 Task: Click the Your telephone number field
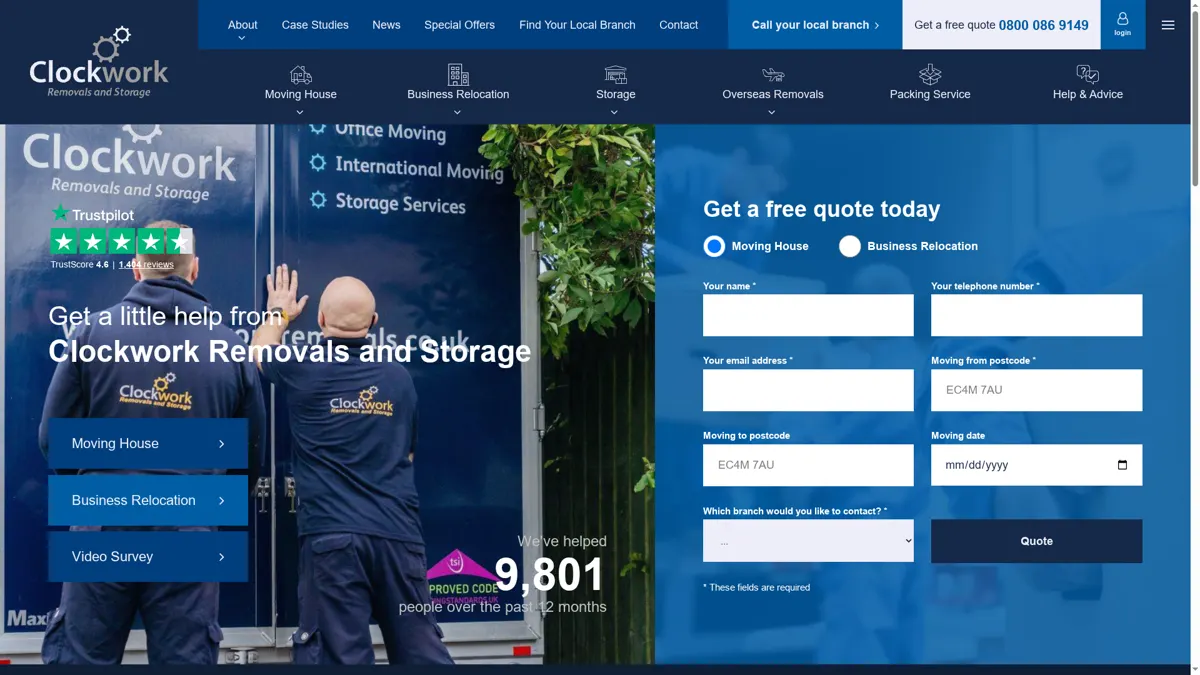[x=1036, y=315]
